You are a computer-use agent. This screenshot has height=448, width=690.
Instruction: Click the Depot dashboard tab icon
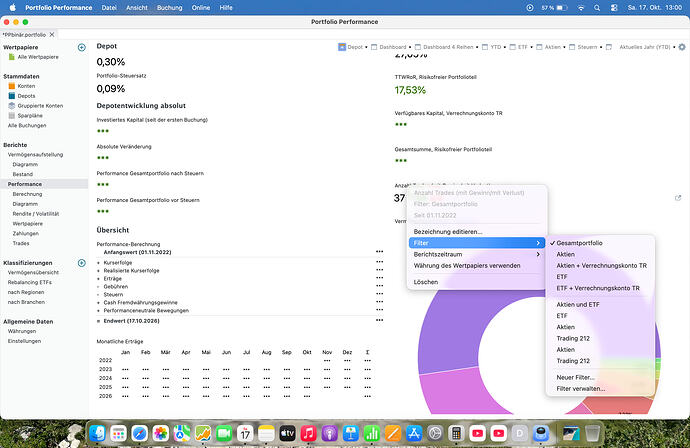click(x=342, y=47)
